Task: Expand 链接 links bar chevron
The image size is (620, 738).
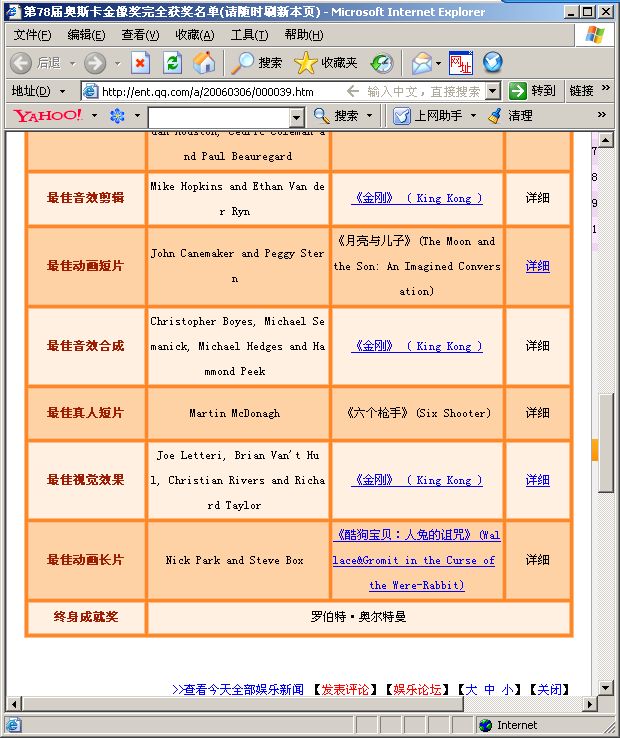Action: (605, 88)
